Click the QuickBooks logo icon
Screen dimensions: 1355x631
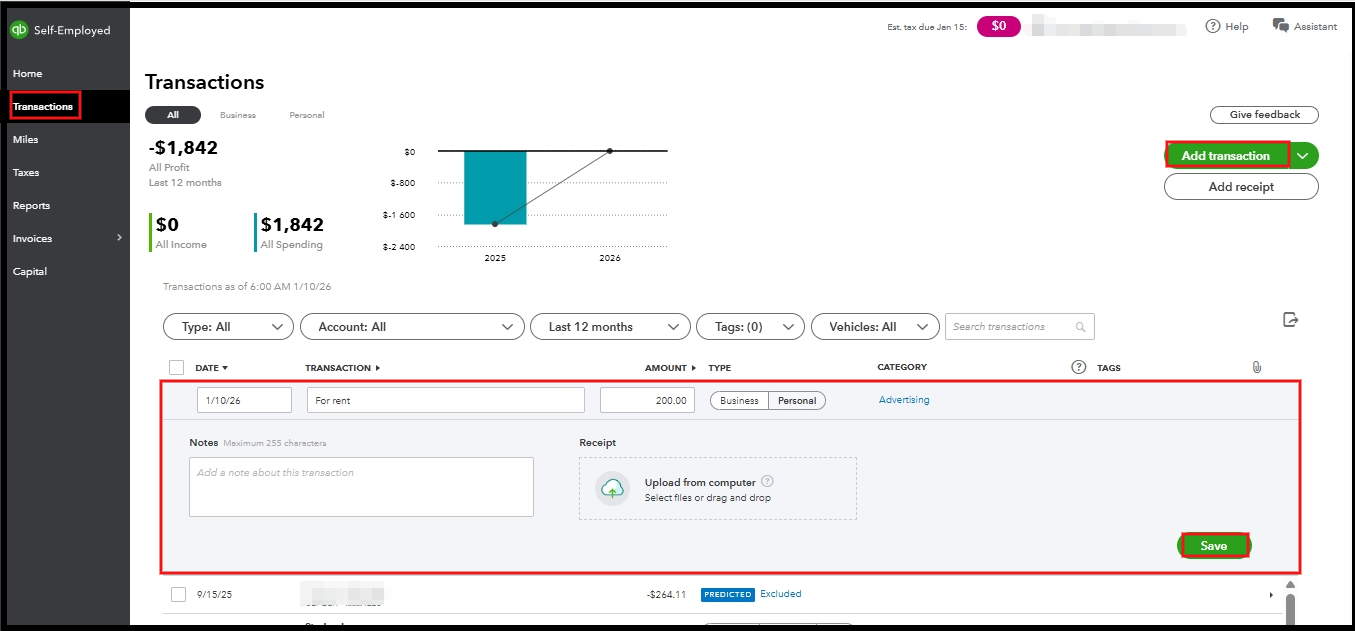tap(19, 30)
